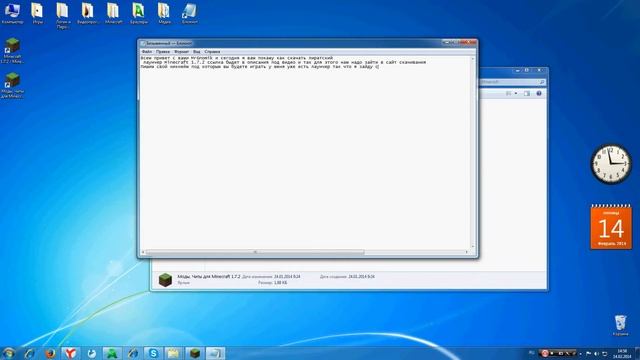The height and width of the screenshot is (360, 640).
Task: Open the Логин и Пароль desktop folder
Action: point(62,16)
